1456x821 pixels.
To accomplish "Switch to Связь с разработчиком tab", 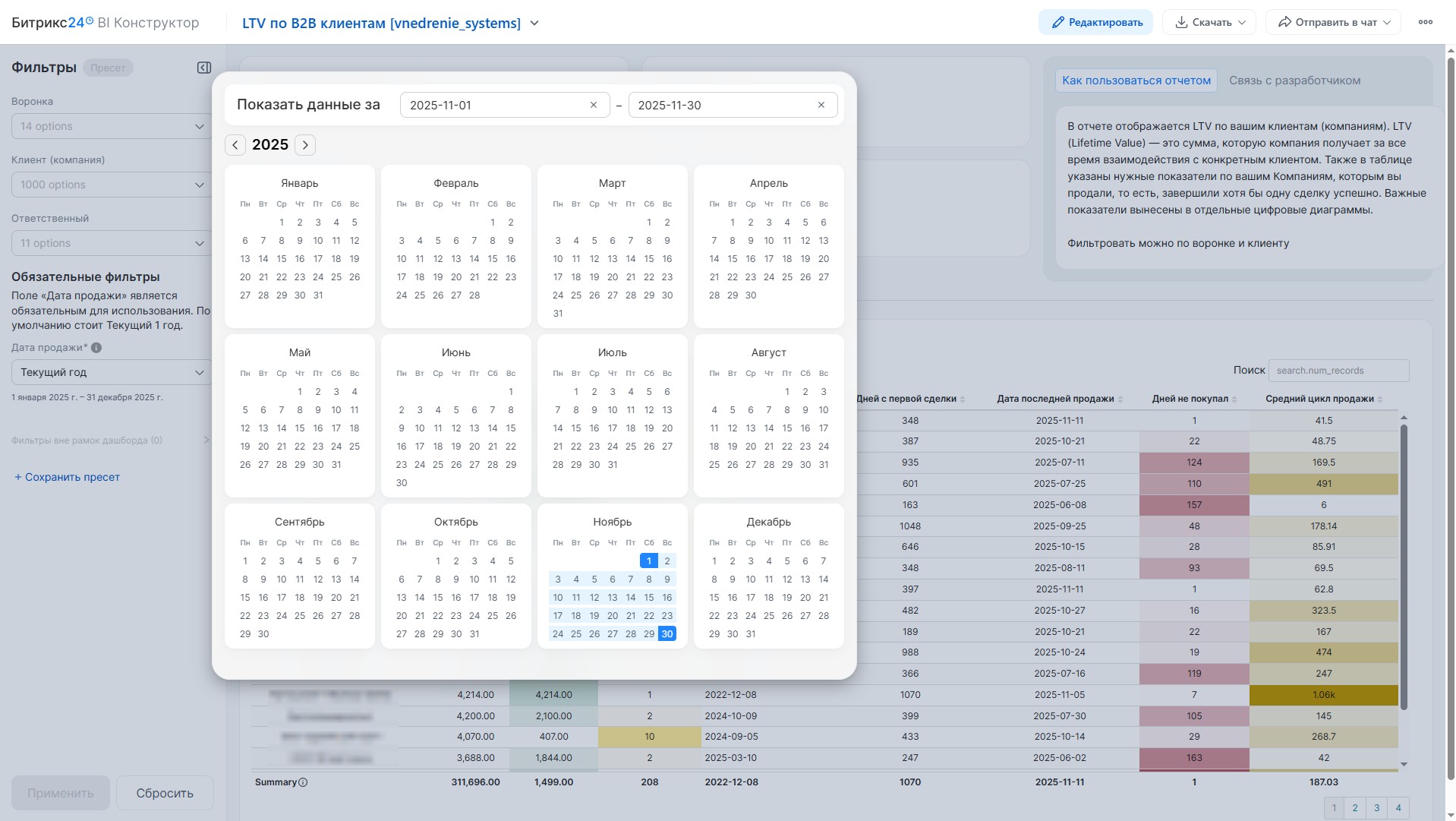I will [x=1294, y=81].
